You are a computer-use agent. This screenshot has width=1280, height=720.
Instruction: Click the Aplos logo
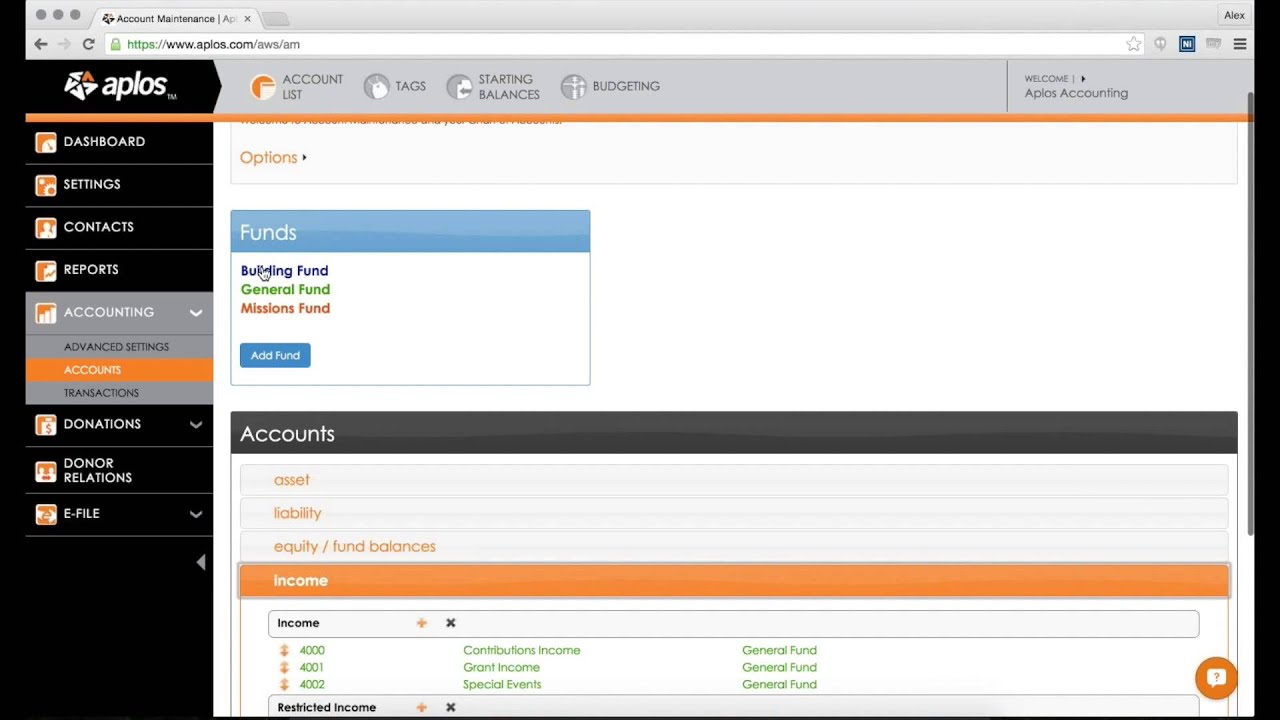pos(120,86)
